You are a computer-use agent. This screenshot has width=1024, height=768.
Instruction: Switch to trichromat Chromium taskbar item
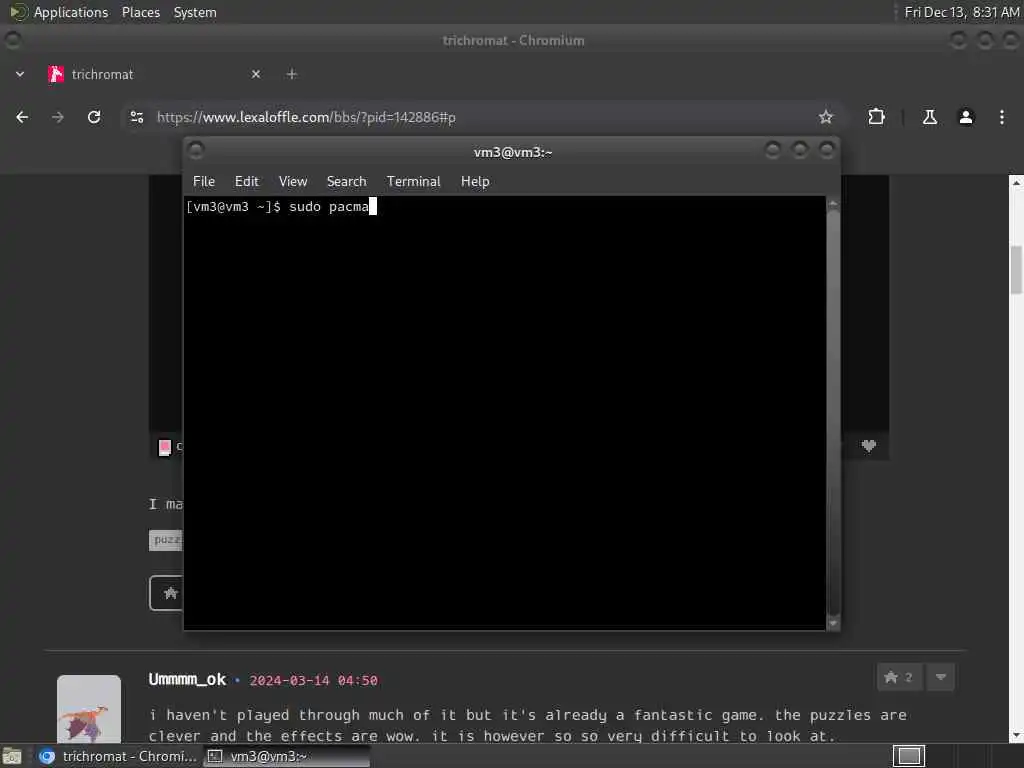click(x=118, y=756)
